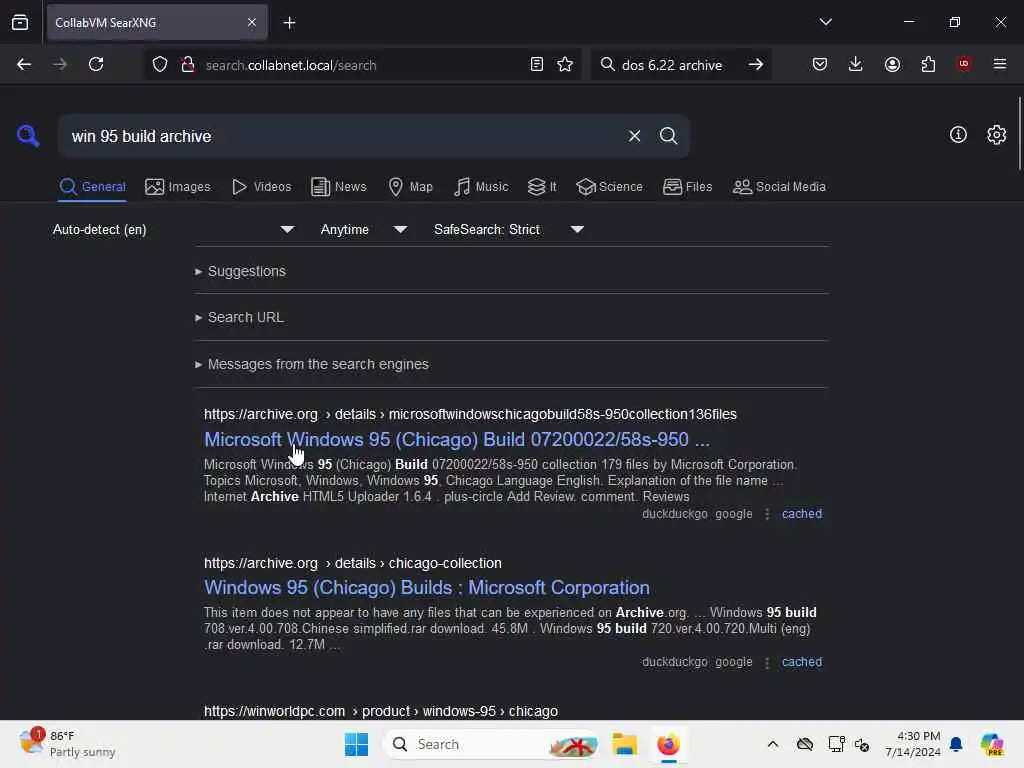Open the notification bell
The image size is (1024, 768).
click(956, 744)
